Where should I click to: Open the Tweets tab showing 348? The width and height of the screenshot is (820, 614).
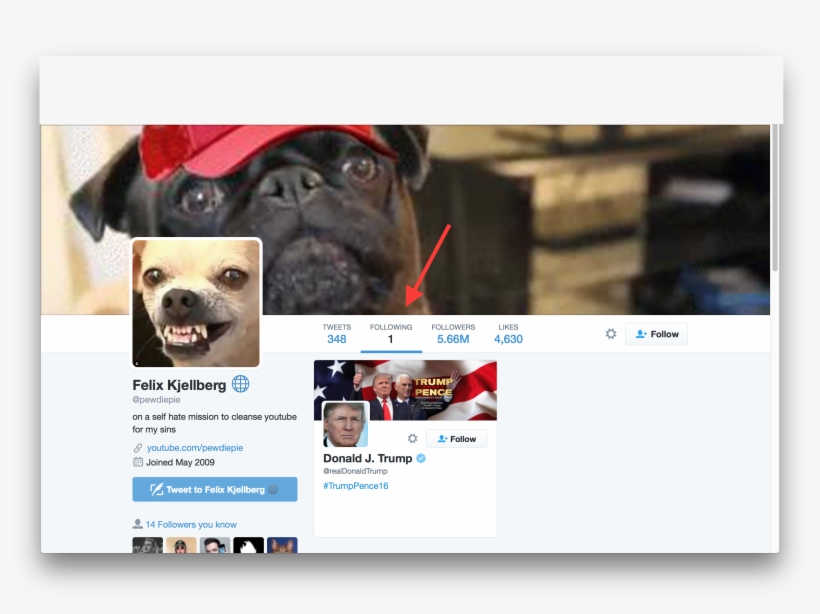(336, 334)
